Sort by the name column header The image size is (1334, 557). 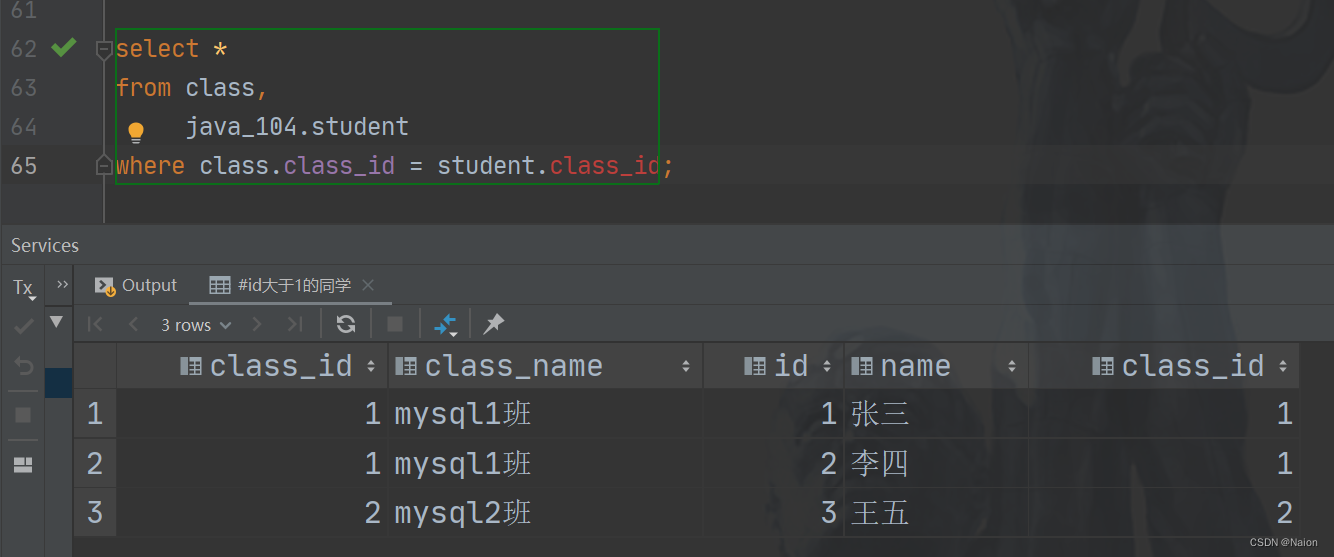pos(915,366)
